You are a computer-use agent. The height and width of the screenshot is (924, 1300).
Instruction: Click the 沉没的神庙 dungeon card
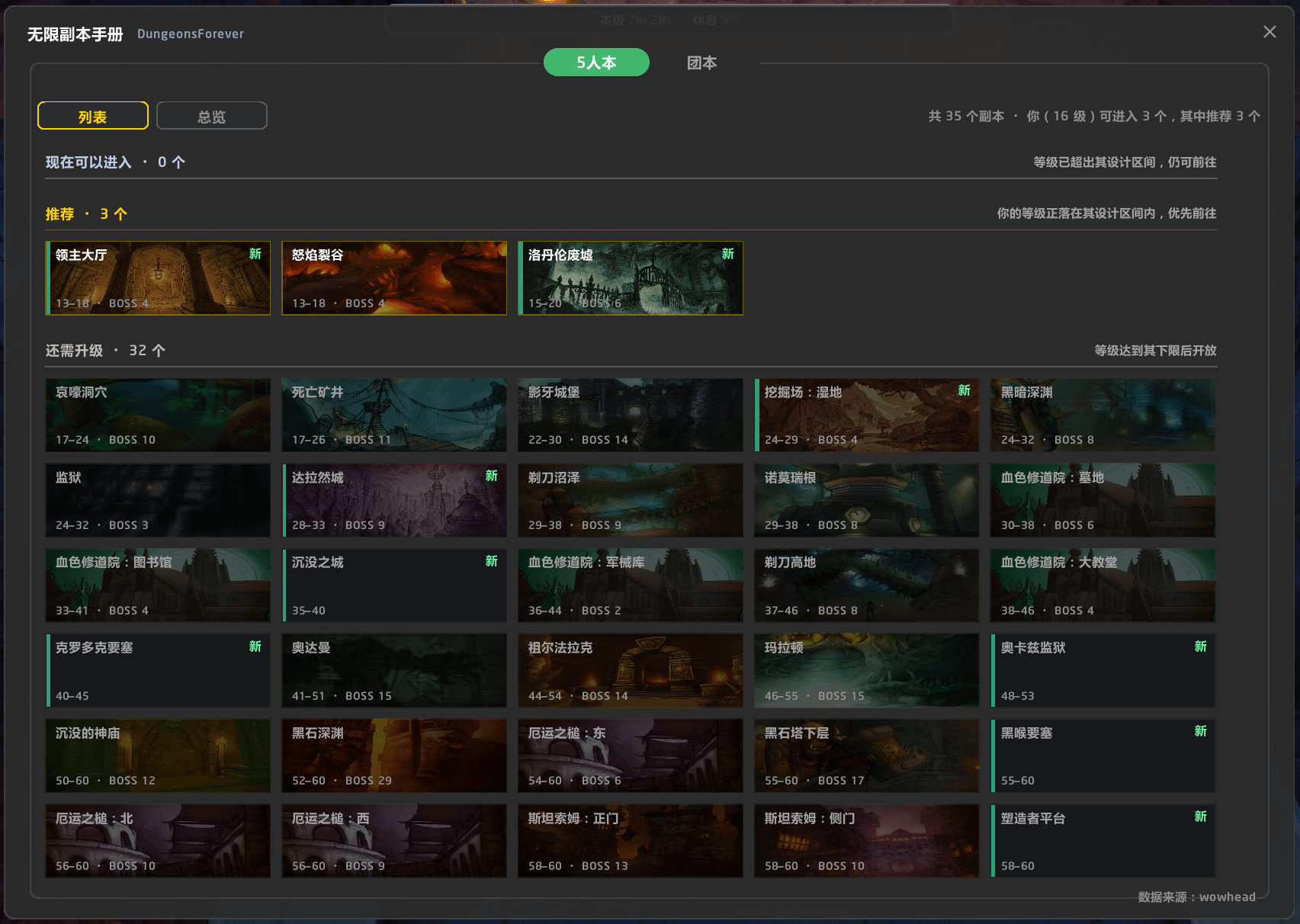coord(158,756)
